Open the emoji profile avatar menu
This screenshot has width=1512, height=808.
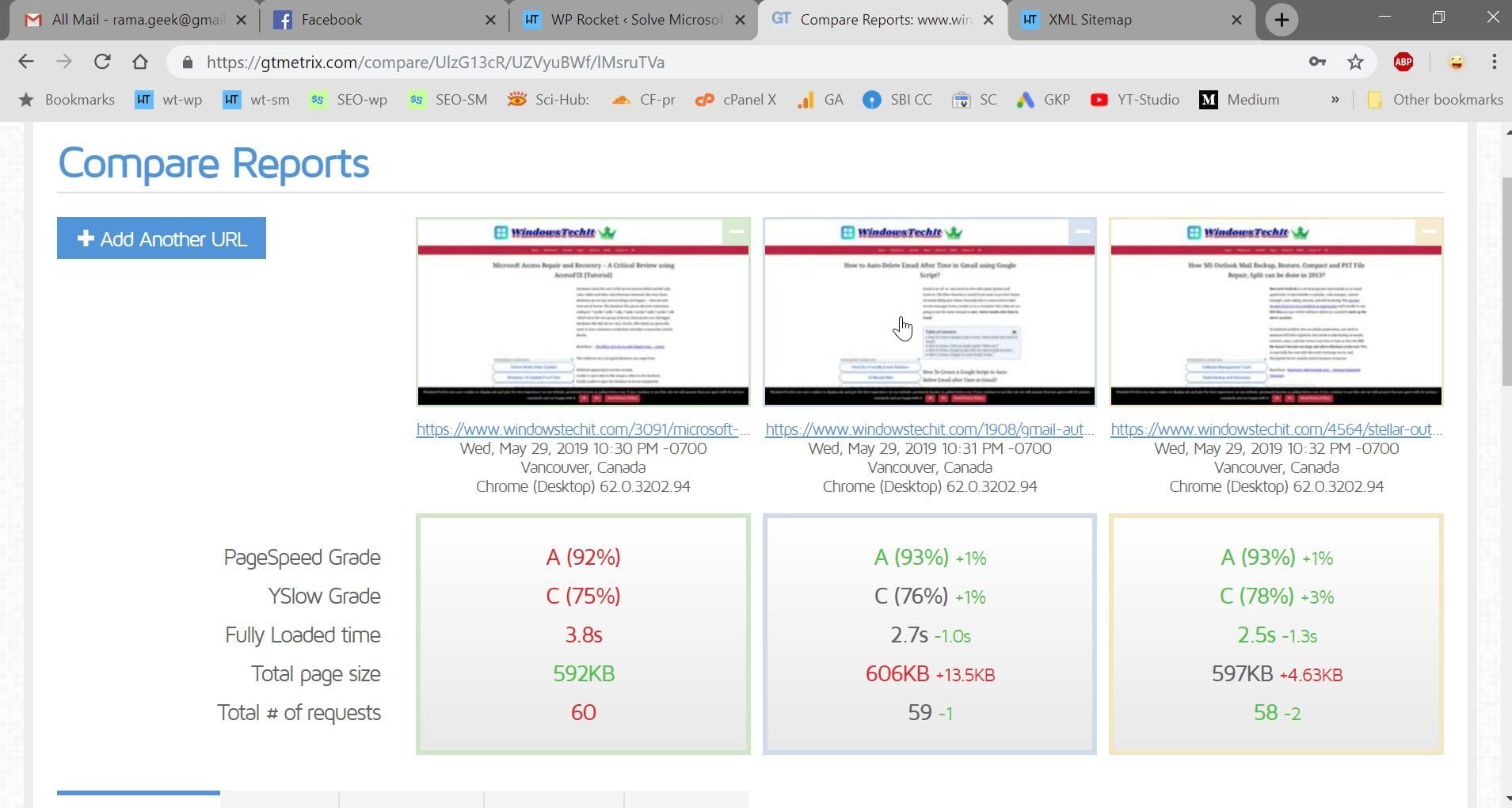point(1456,62)
